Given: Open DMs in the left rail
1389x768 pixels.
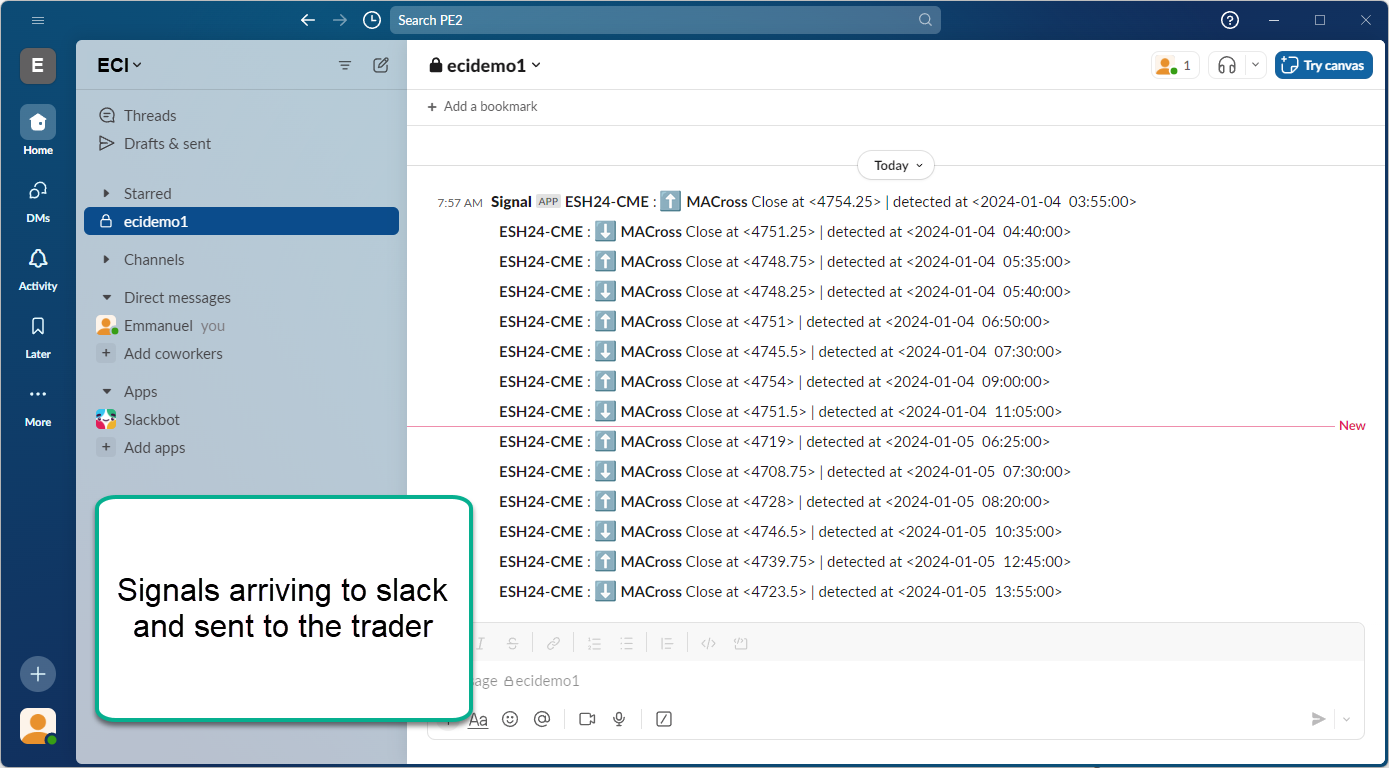Looking at the screenshot, I should [38, 192].
